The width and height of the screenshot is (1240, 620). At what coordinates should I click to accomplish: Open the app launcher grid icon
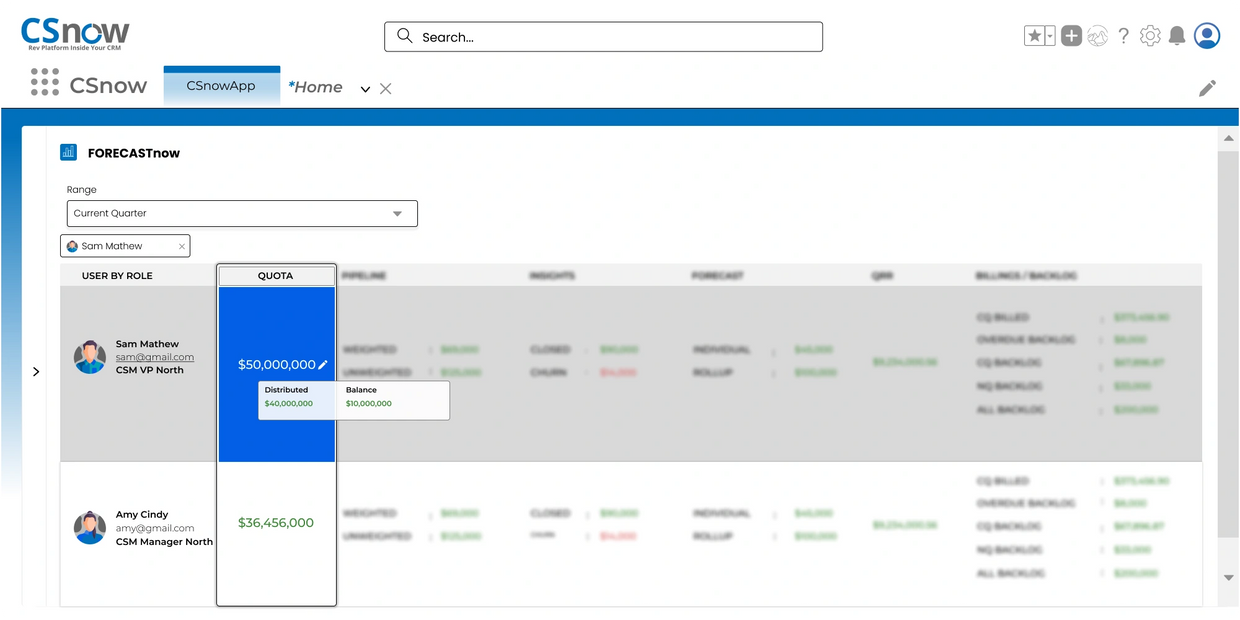[x=44, y=83]
